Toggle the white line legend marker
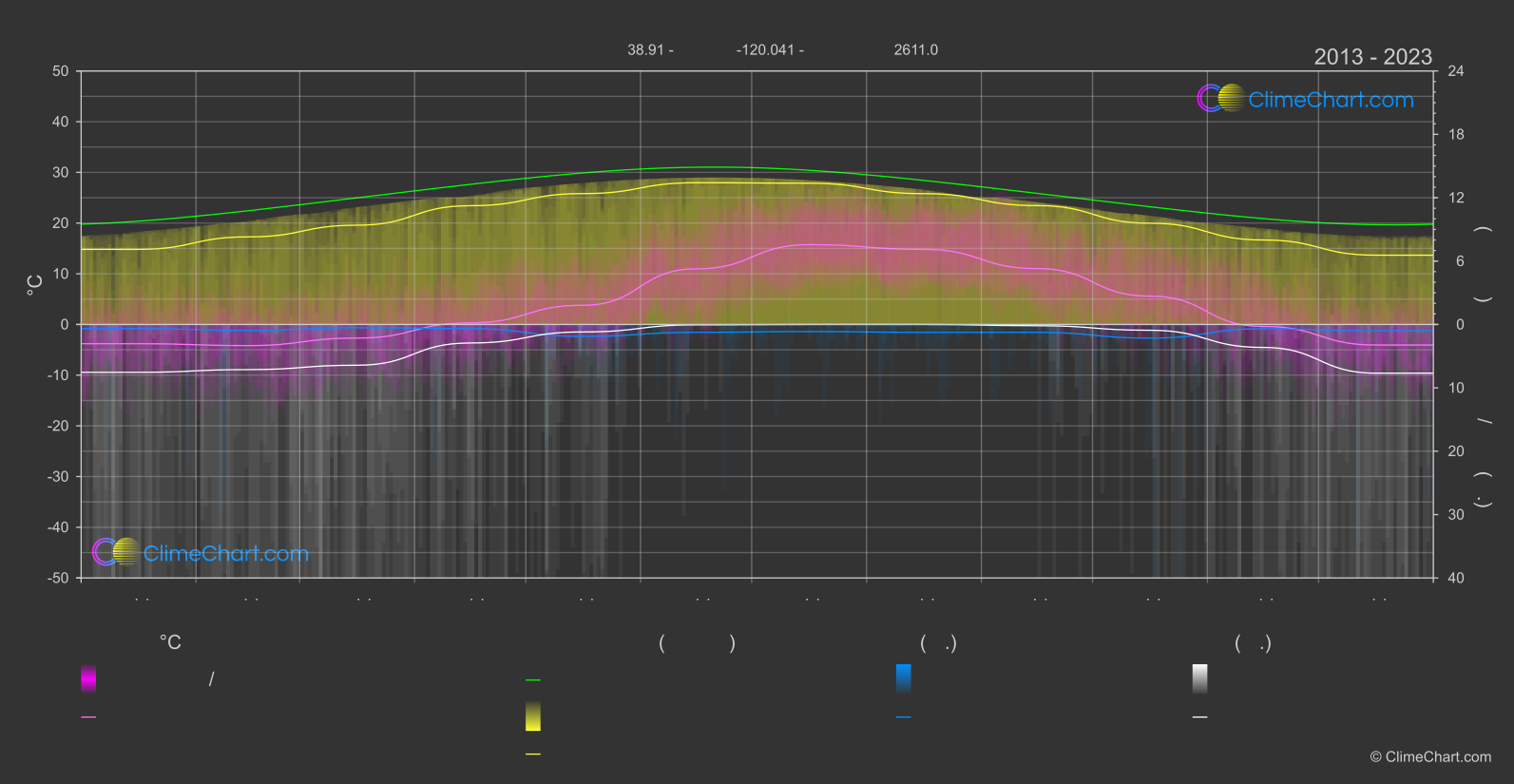Image resolution: width=1514 pixels, height=784 pixels. pos(1200,717)
